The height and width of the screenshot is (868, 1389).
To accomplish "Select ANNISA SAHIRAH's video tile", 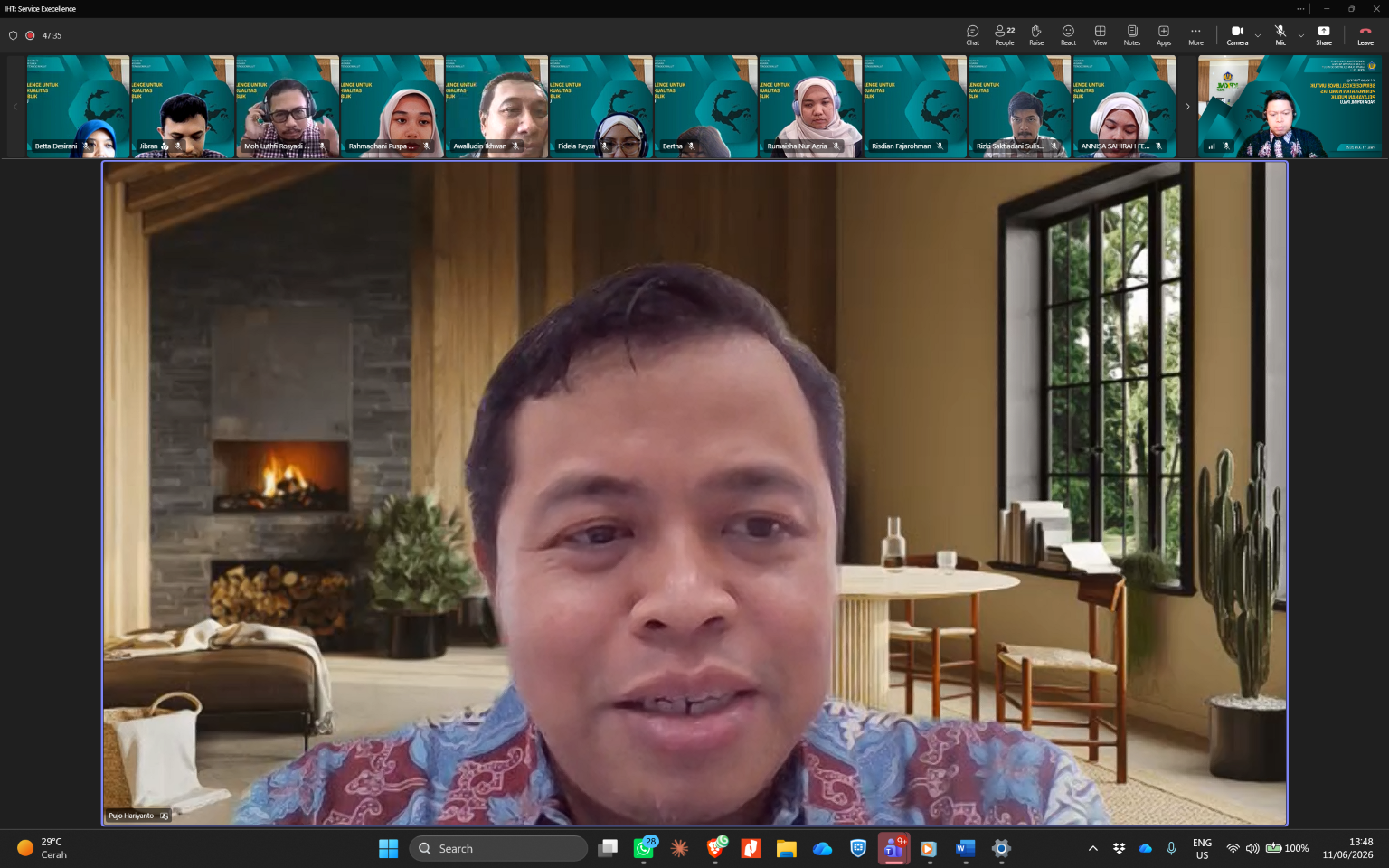I will [x=1124, y=107].
